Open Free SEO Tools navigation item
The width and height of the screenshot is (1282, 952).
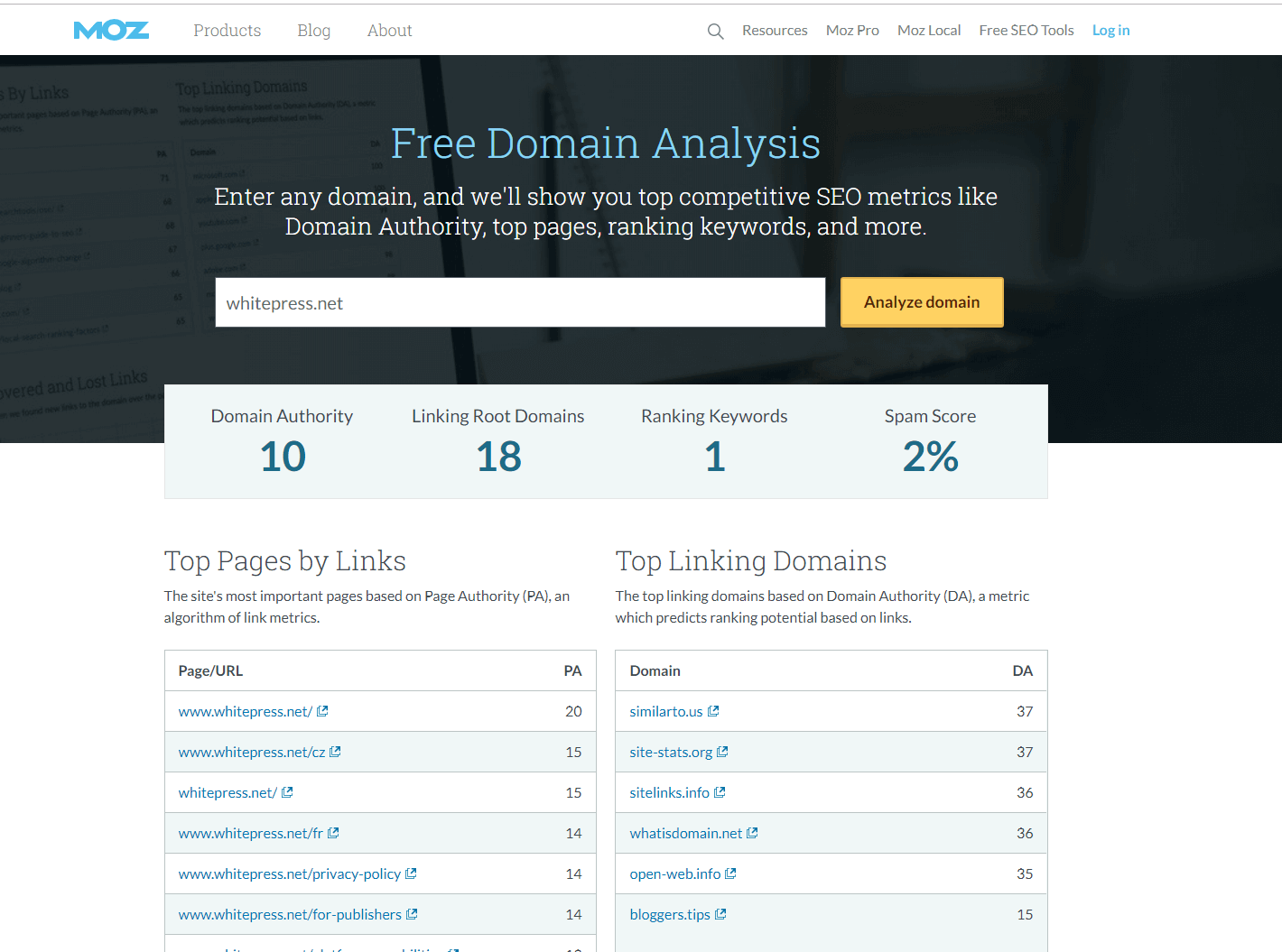(1027, 31)
